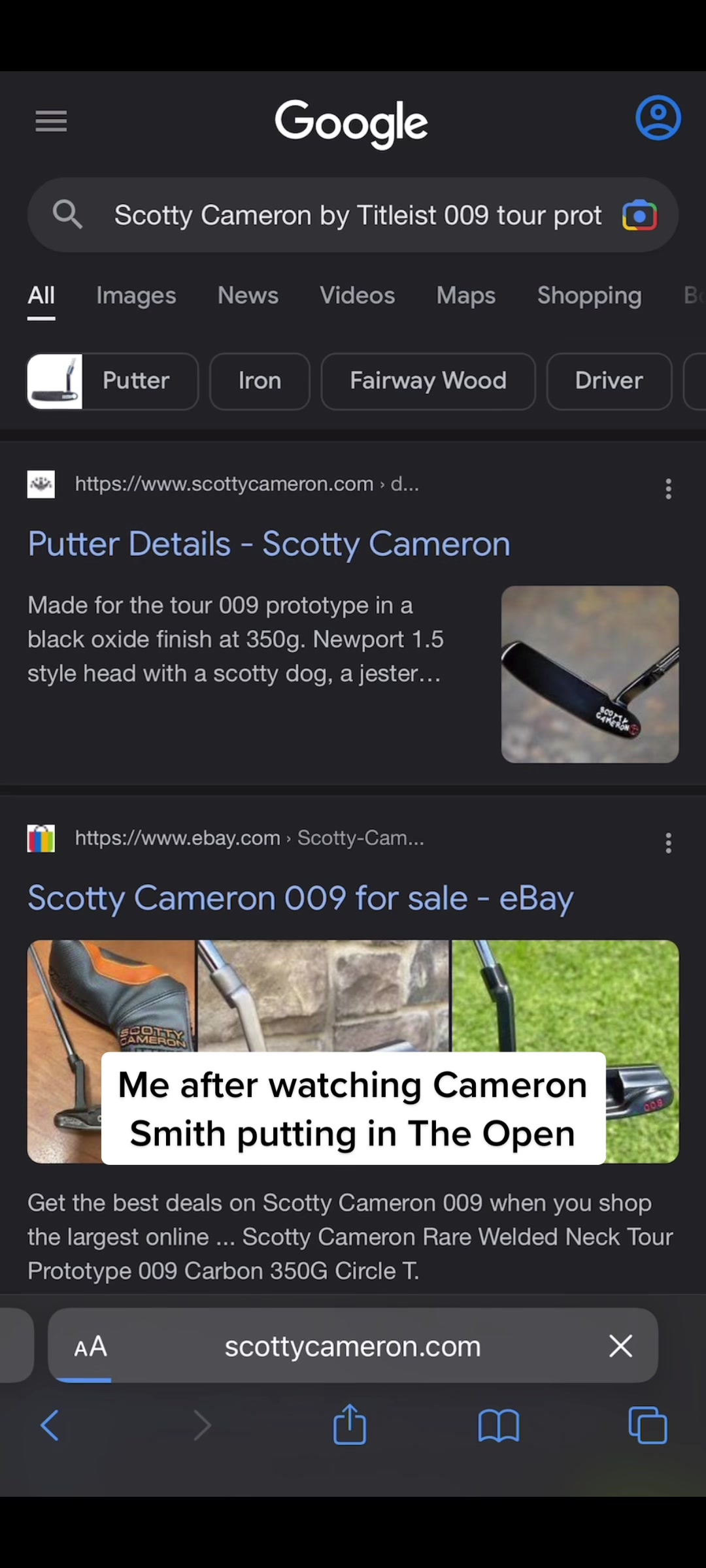Select the Driver filter chip

[609, 381]
